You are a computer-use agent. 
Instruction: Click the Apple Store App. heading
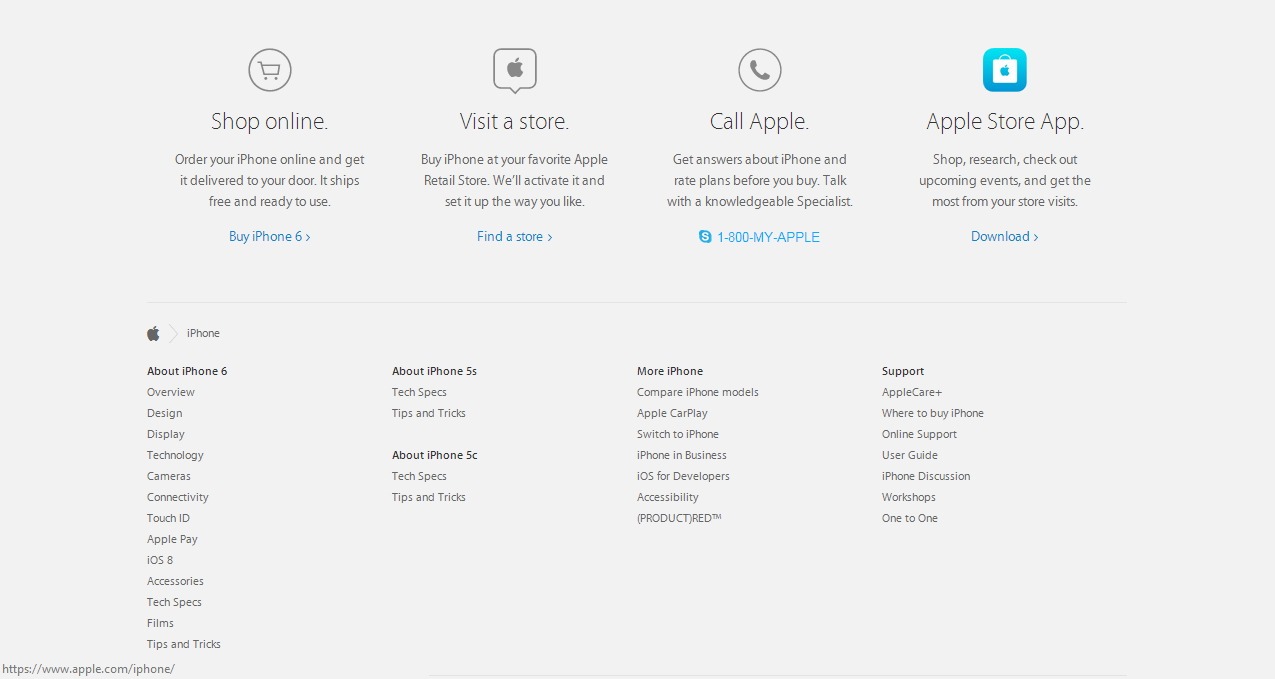tap(1005, 122)
